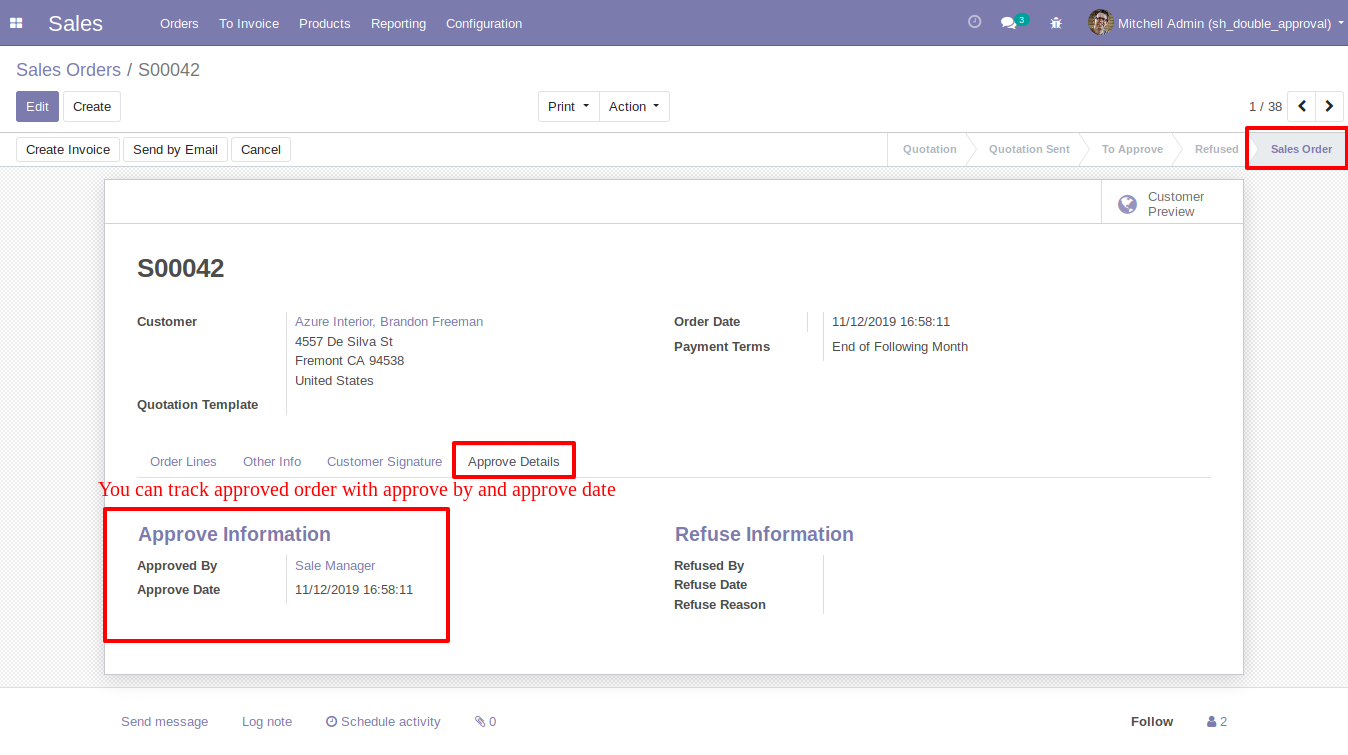Expand the Print dropdown
The height and width of the screenshot is (755, 1348).
pos(568,107)
